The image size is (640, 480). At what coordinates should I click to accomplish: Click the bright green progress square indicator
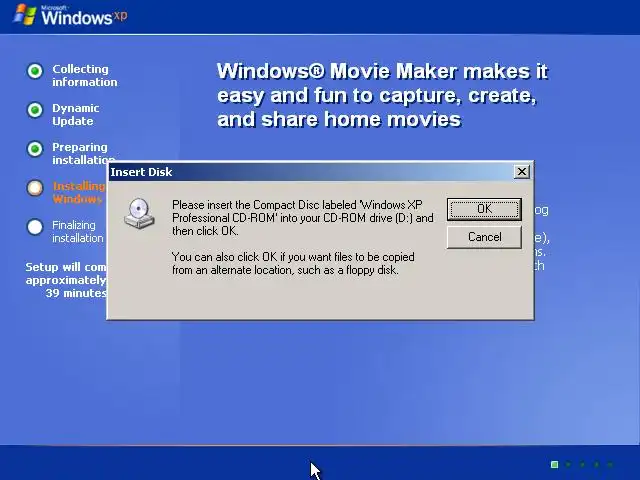pyautogui.click(x=554, y=464)
